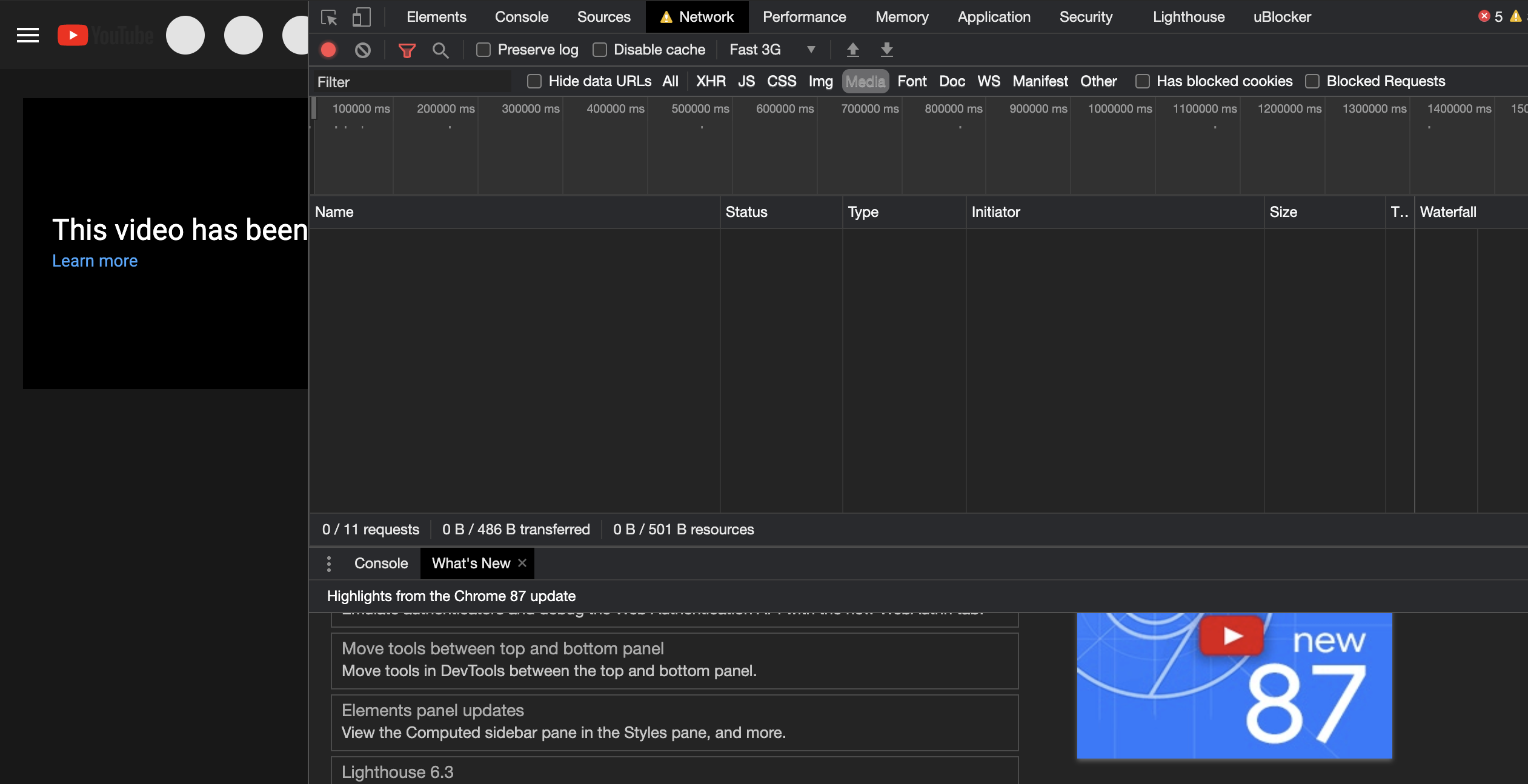
Task: Check Has blocked cookies
Action: point(1143,81)
